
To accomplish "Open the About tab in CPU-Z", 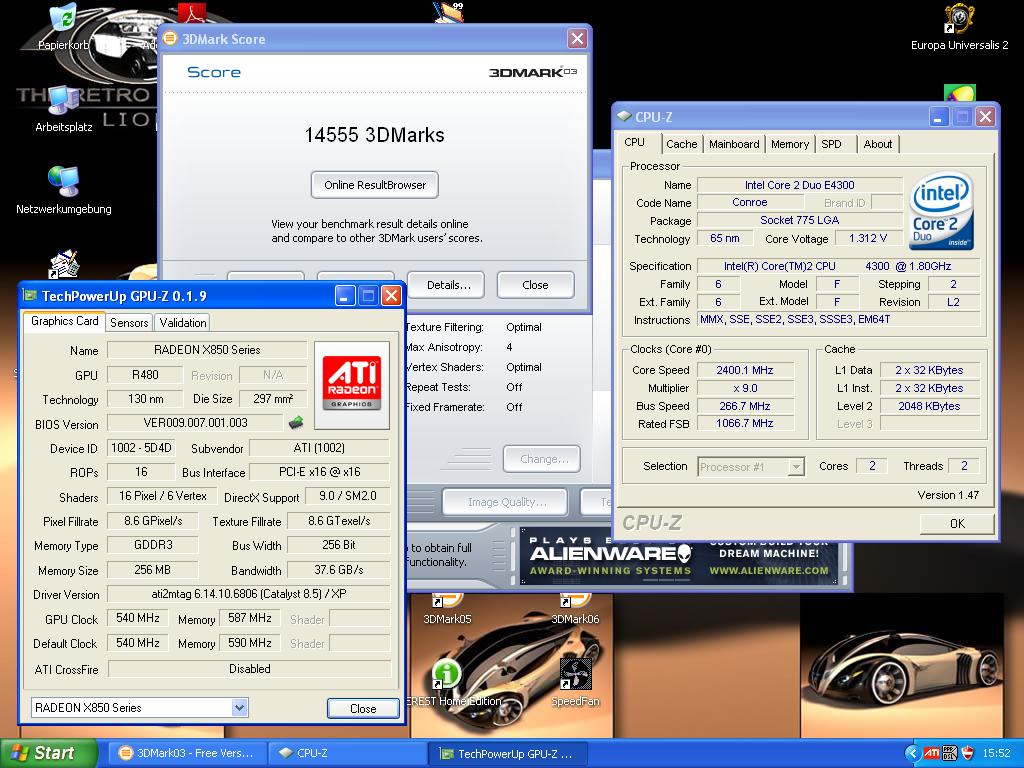I will (x=878, y=144).
